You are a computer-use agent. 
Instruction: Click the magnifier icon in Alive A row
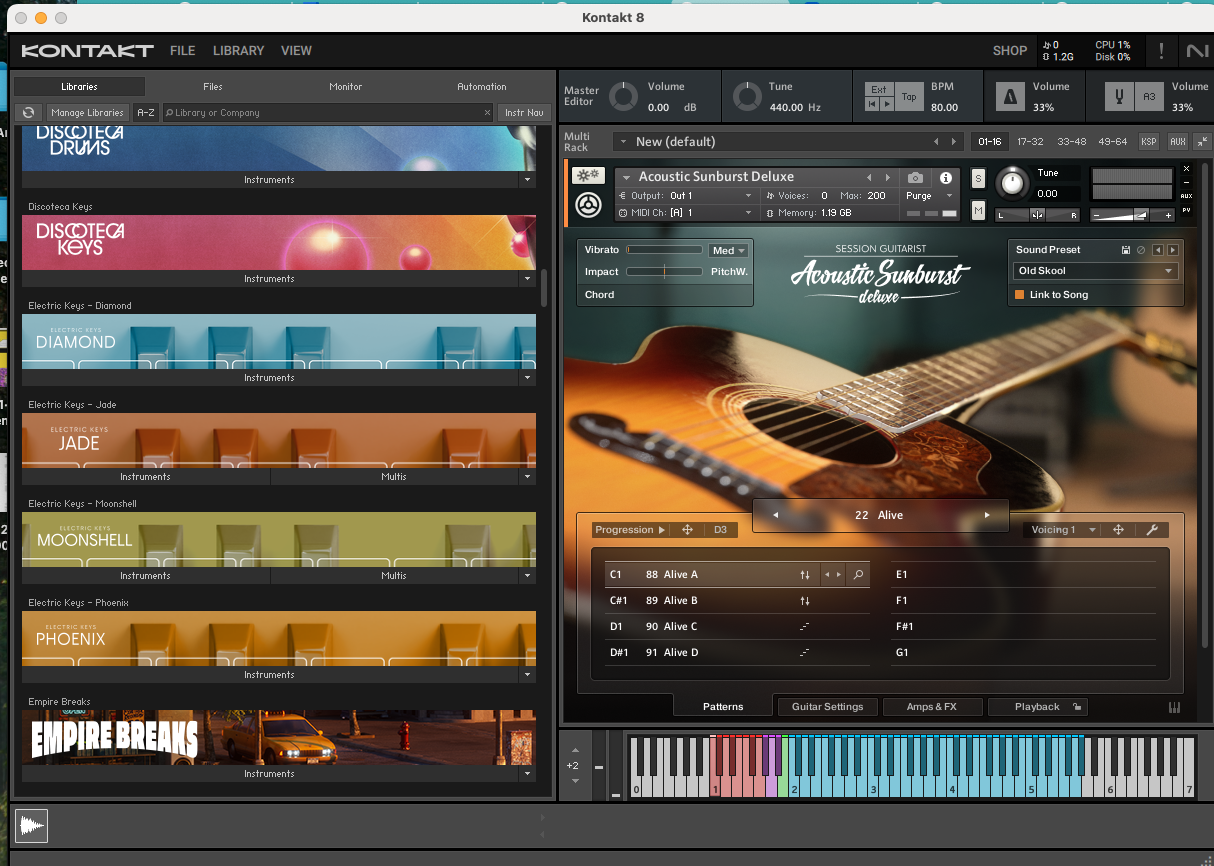point(858,575)
